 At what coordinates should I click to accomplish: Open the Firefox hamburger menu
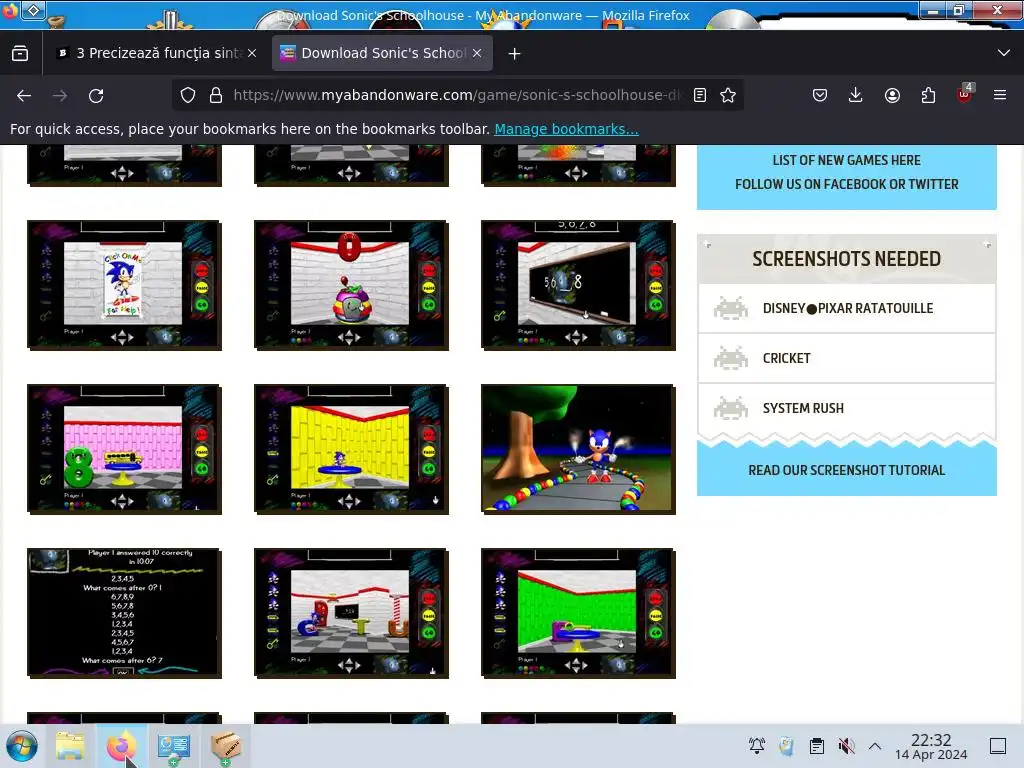(x=1000, y=95)
